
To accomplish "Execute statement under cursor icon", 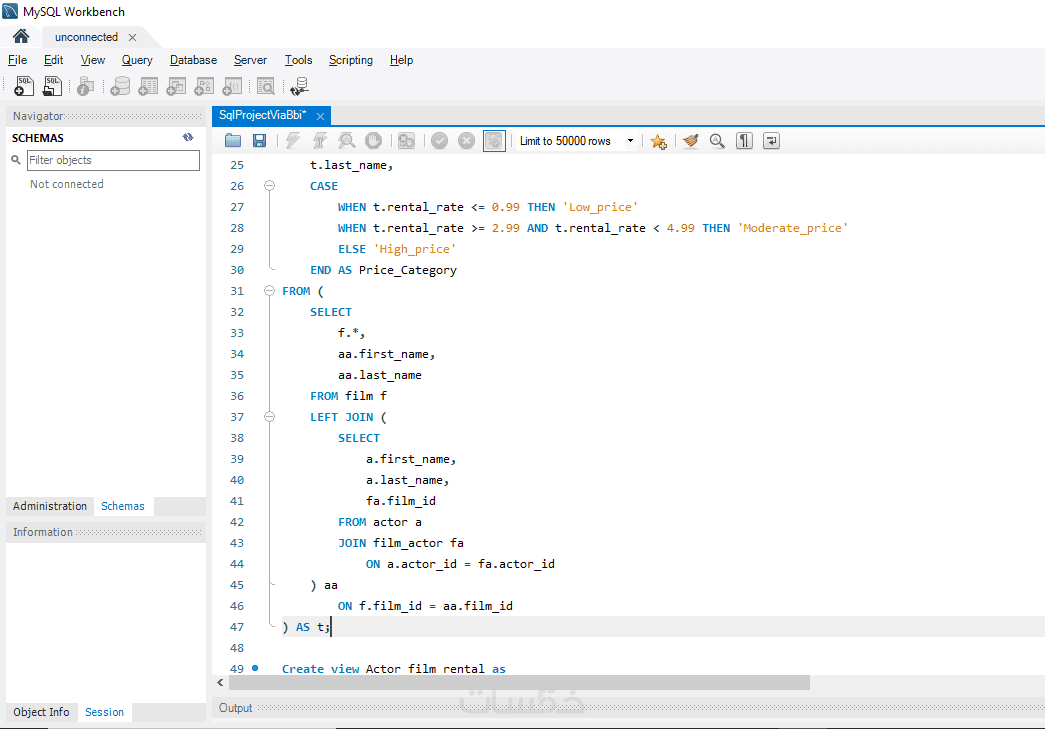I will tap(320, 141).
